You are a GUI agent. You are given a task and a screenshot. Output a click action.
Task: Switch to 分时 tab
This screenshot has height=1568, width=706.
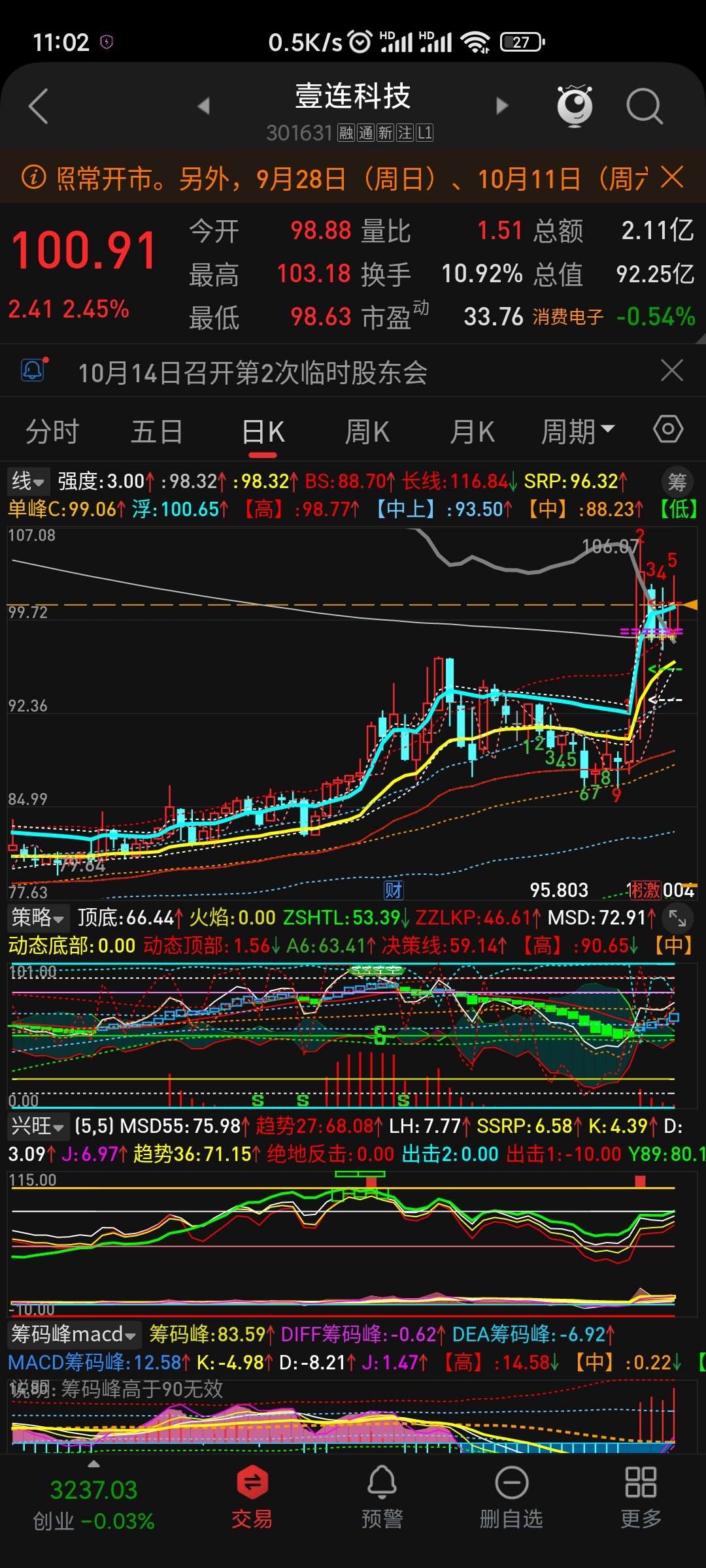tap(52, 432)
